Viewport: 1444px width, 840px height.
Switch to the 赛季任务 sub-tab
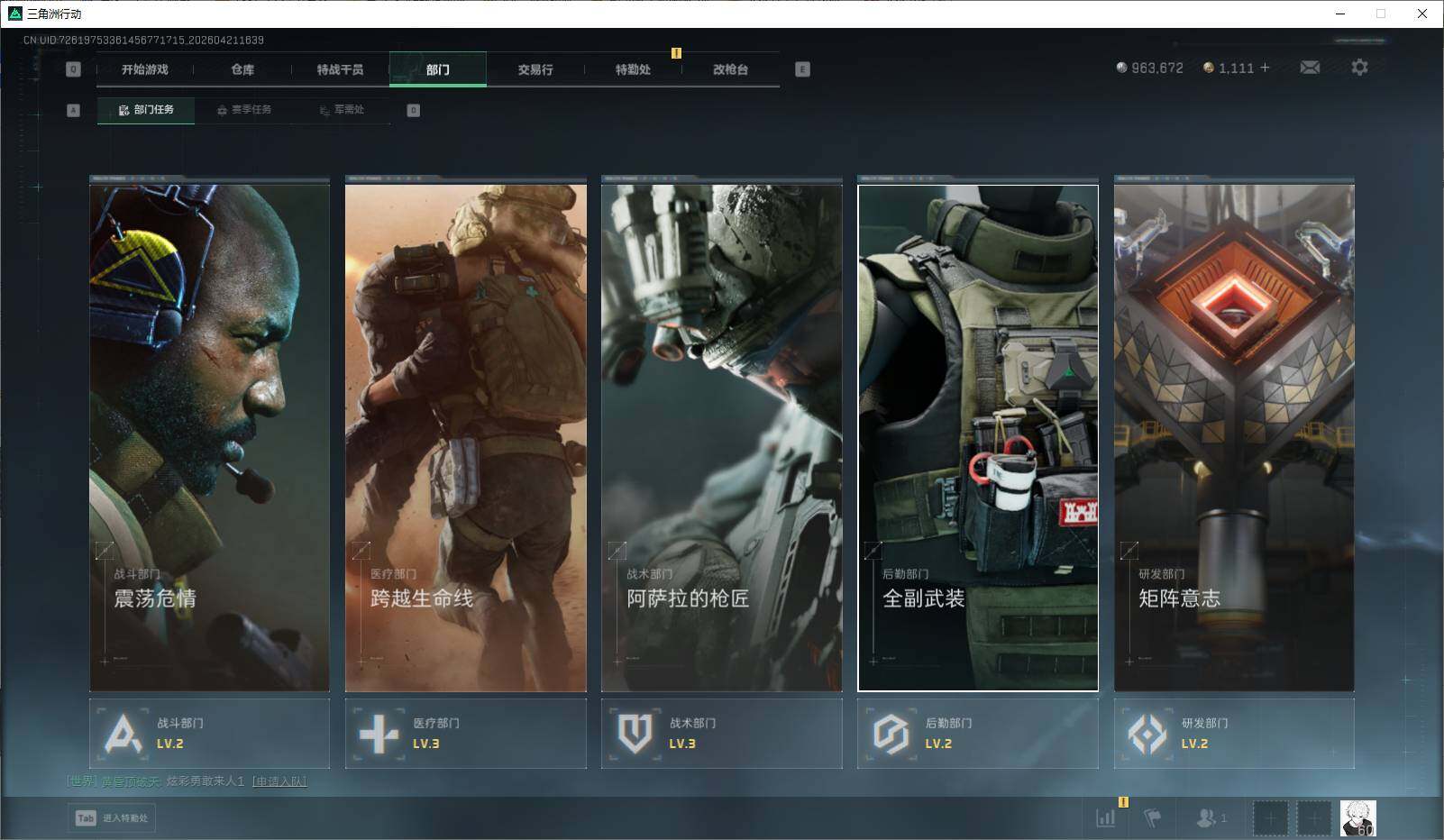(244, 110)
